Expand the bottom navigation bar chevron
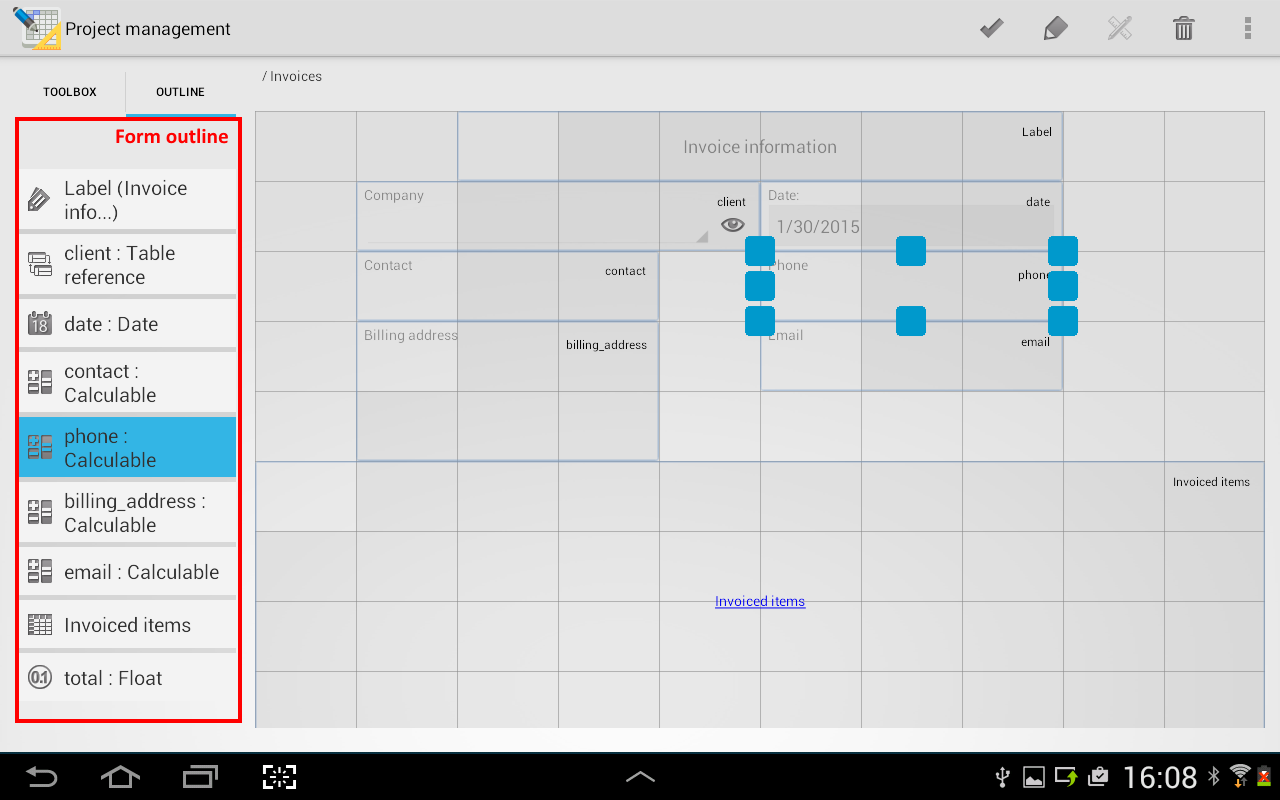Image resolution: width=1280 pixels, height=800 pixels. (640, 776)
